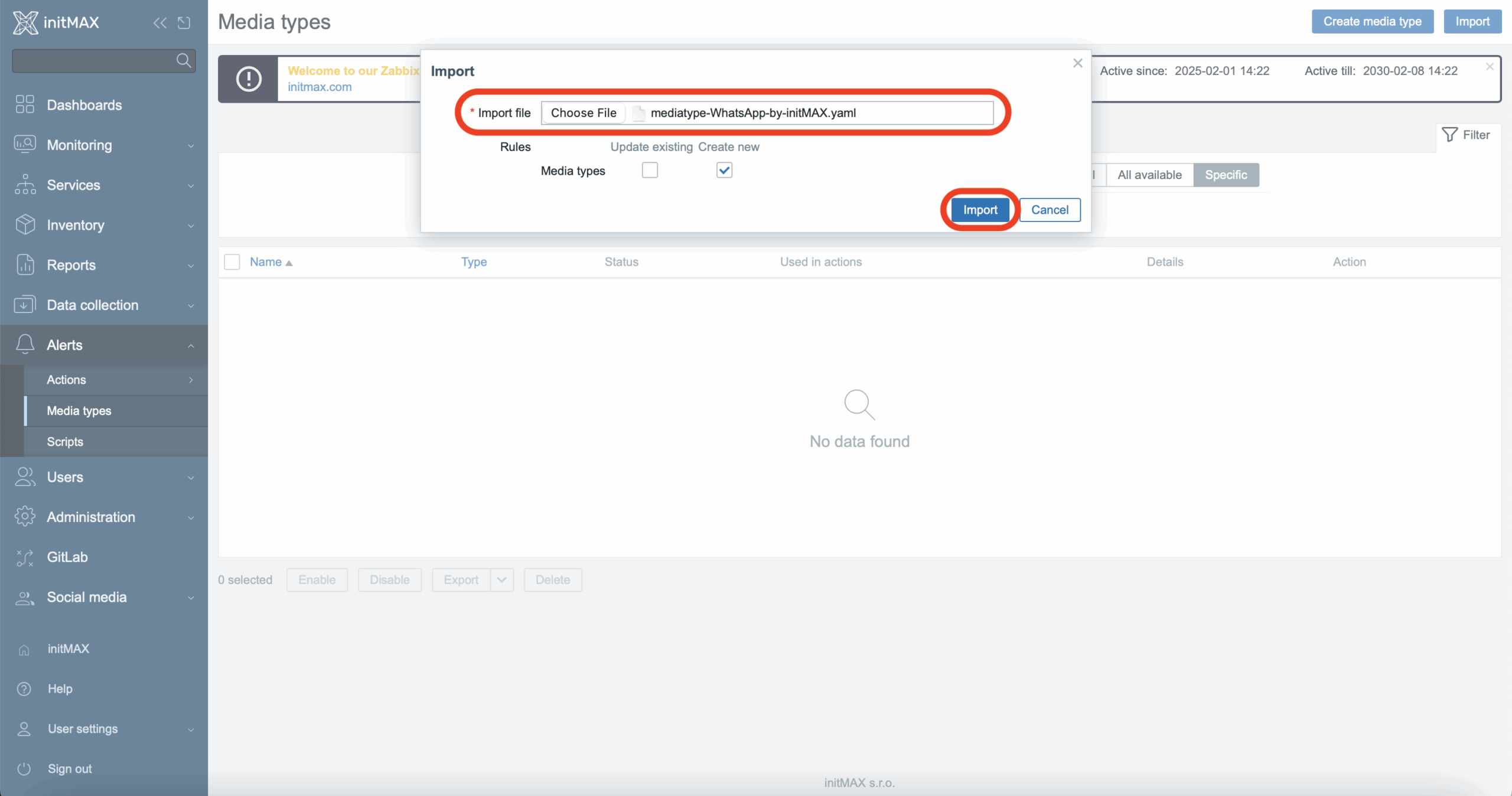Click the blue Import button in dialog
The height and width of the screenshot is (796, 1512).
click(980, 210)
